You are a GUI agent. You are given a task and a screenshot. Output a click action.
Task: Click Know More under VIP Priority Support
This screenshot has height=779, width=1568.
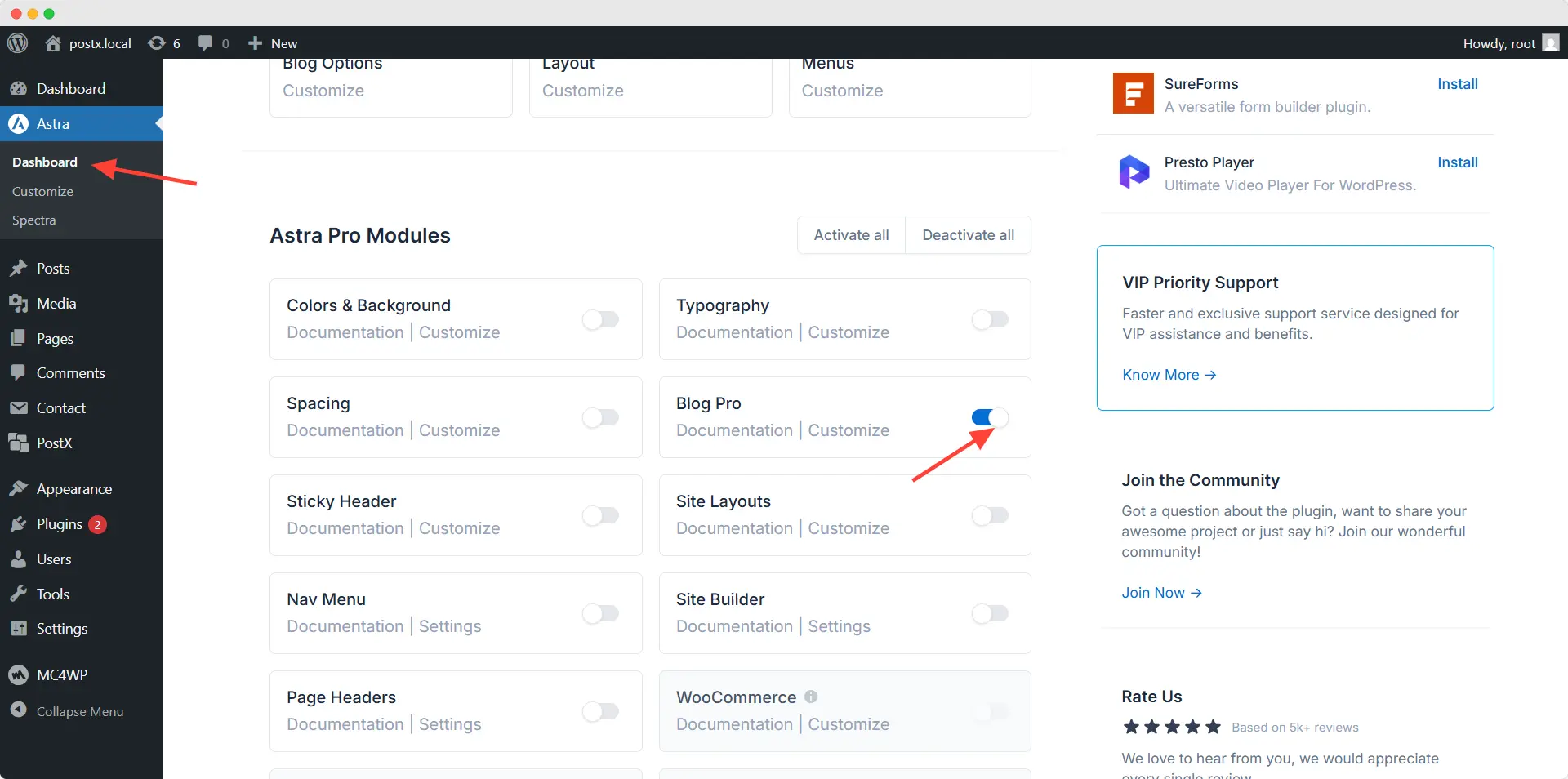click(x=1169, y=375)
